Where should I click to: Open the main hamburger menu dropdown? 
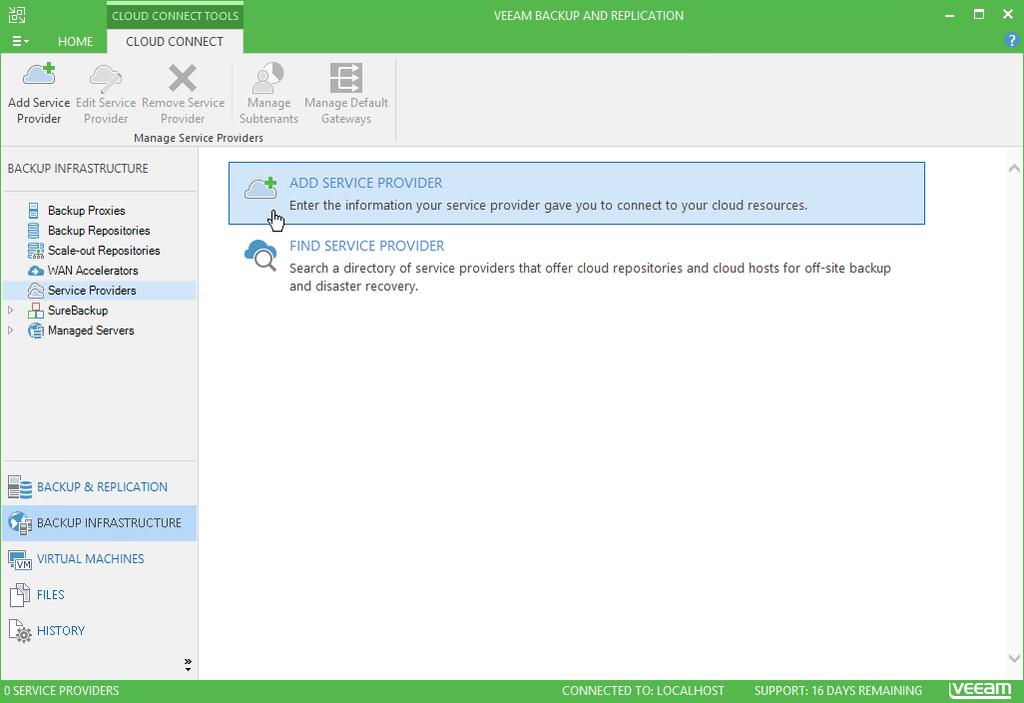click(20, 41)
